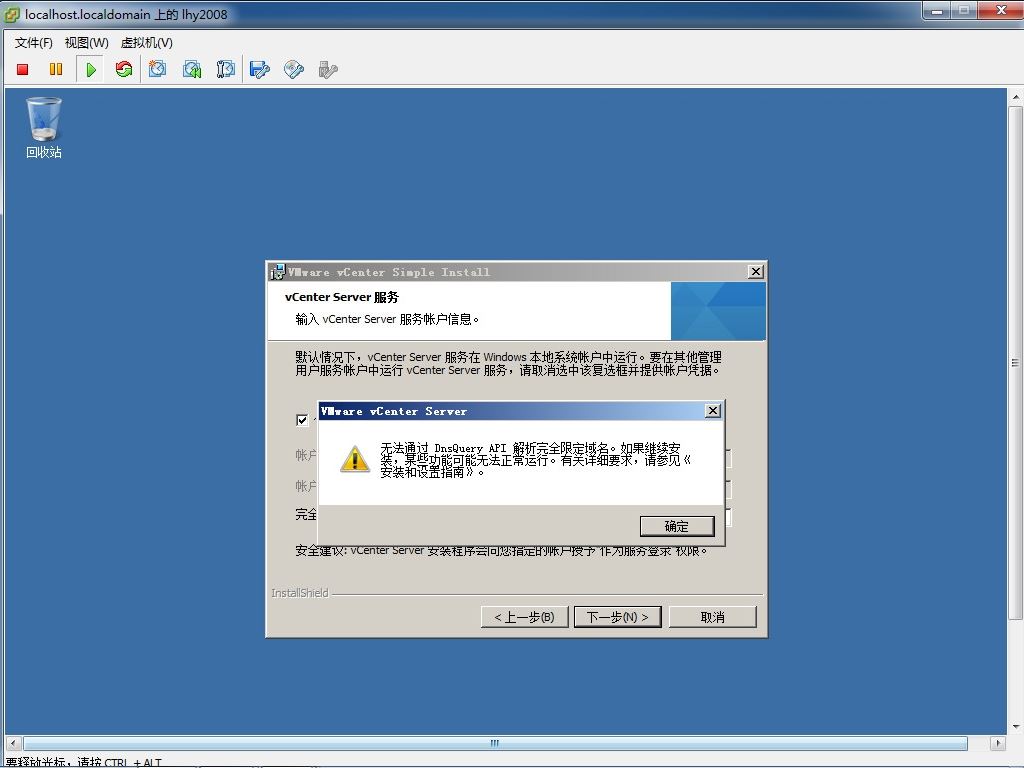The image size is (1024, 768).
Task: Click the InstallShield label
Action: click(x=300, y=593)
